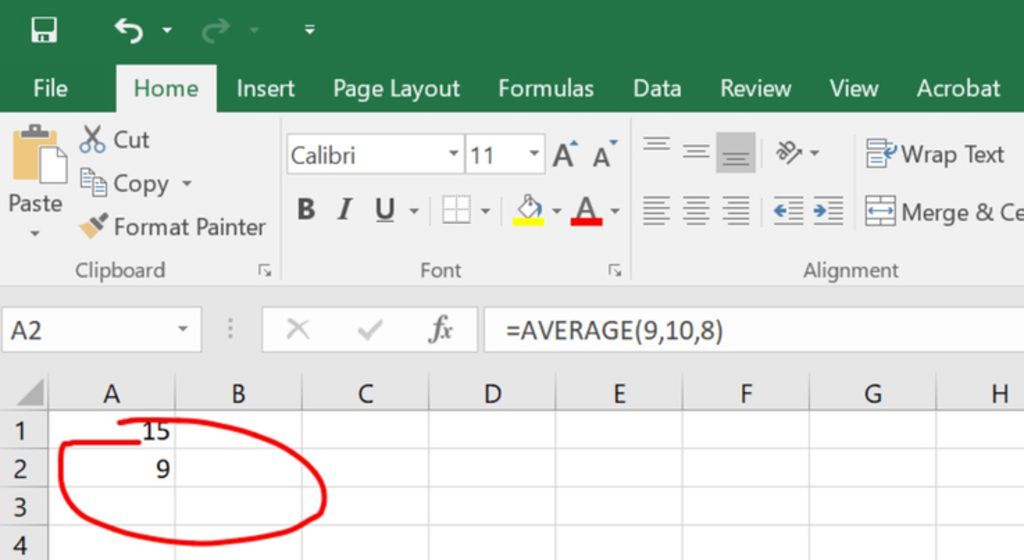Toggle Wrap Text for the cell

pos(935,154)
